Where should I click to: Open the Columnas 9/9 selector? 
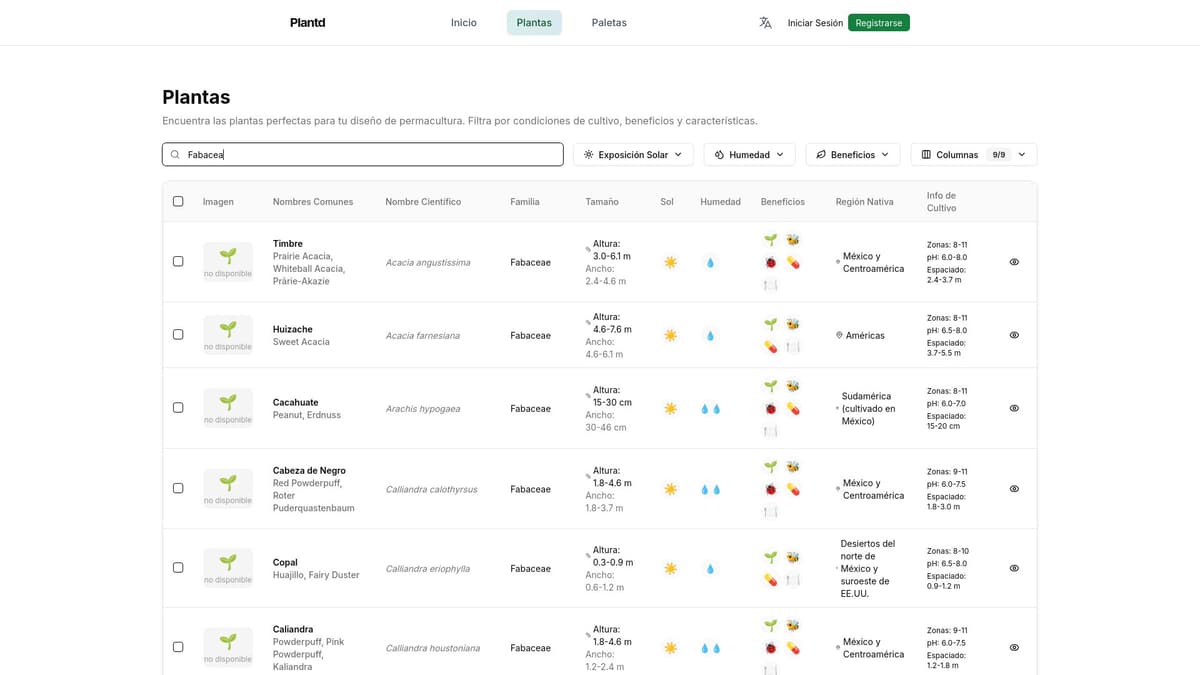(x=973, y=155)
